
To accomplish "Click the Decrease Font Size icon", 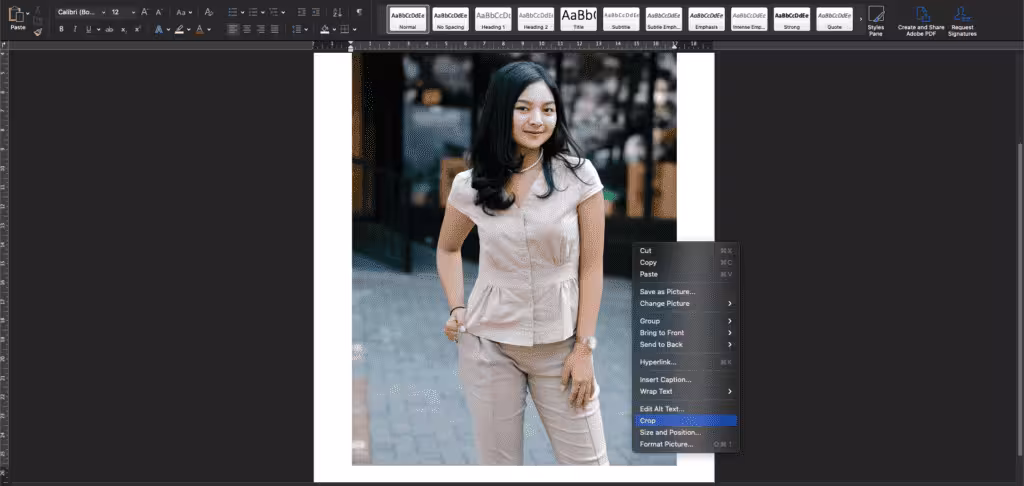I will (x=159, y=12).
